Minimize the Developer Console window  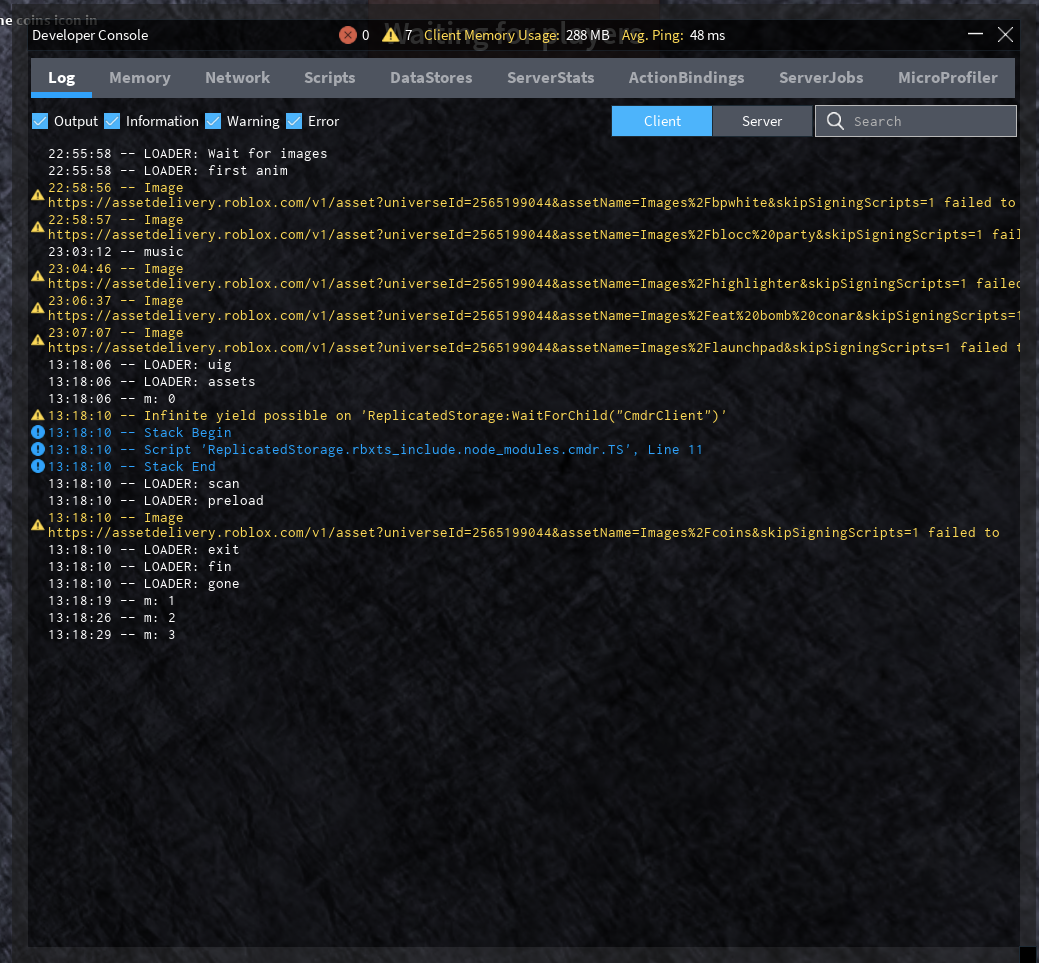tap(975, 34)
